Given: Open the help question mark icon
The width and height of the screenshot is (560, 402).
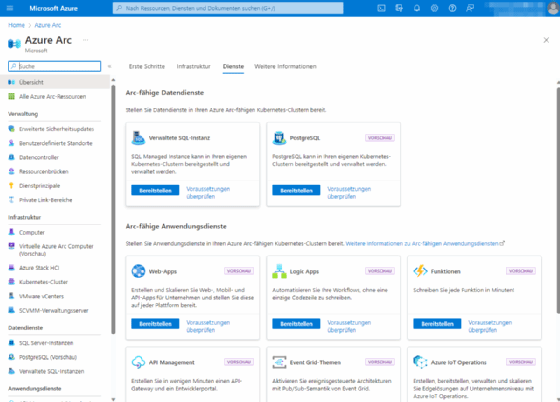Looking at the screenshot, I should coord(452,8).
